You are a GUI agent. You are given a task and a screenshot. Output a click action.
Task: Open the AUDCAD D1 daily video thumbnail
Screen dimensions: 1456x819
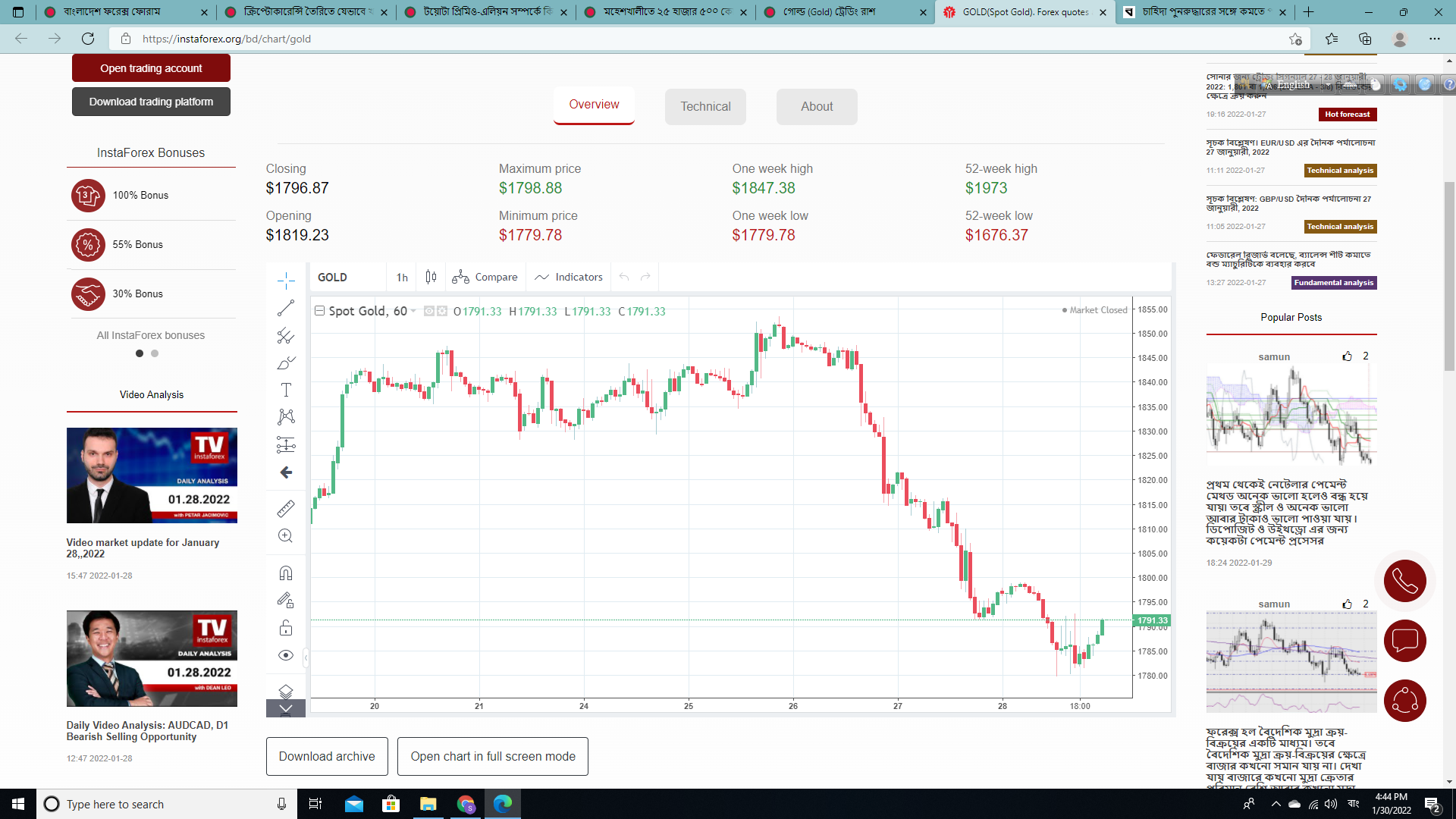(152, 658)
